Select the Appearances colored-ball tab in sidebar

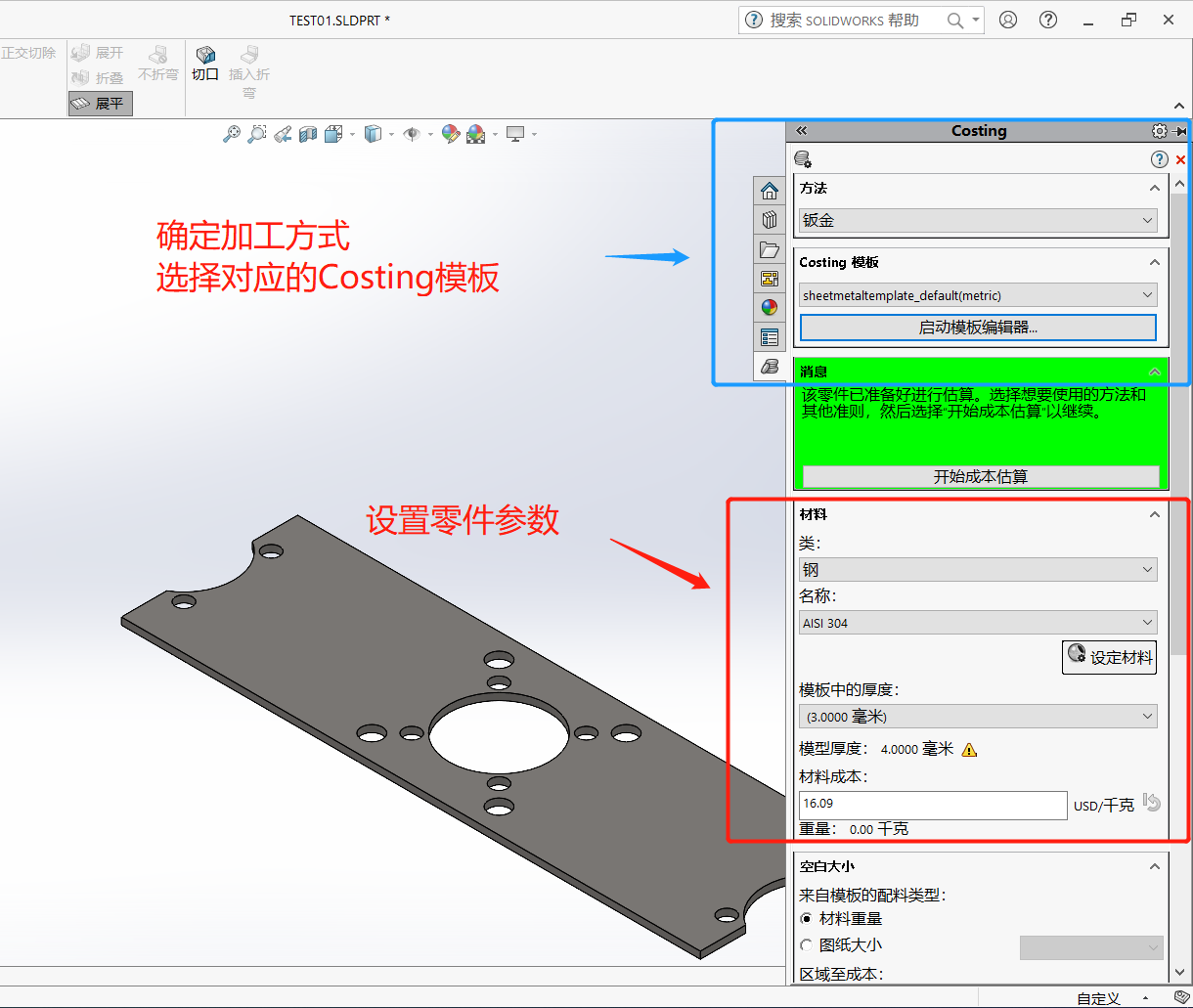(x=770, y=307)
